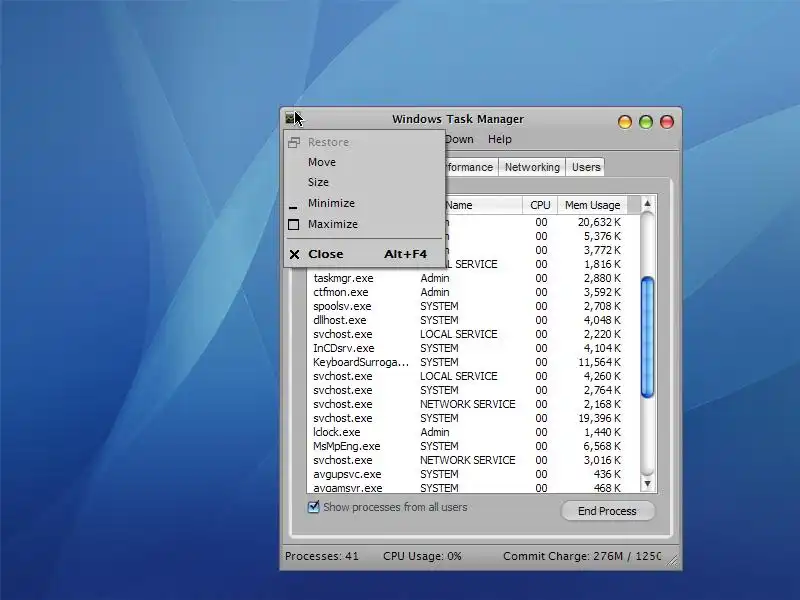Viewport: 800px width, 600px height.
Task: Select the taskmgr.exe process row
Action: coord(472,278)
